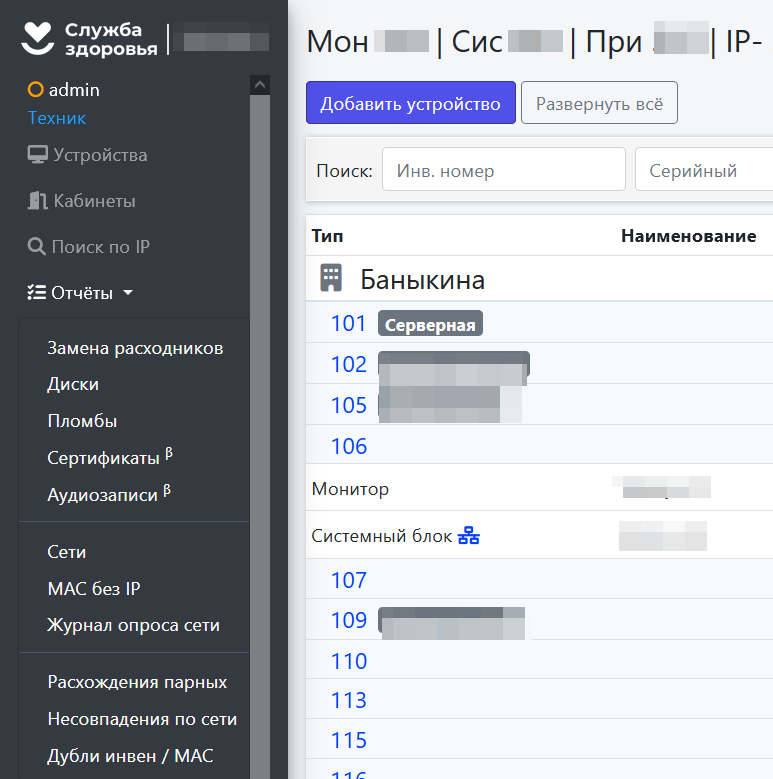Select the Пломбы report
Viewport: 773px width, 779px height.
click(x=82, y=421)
